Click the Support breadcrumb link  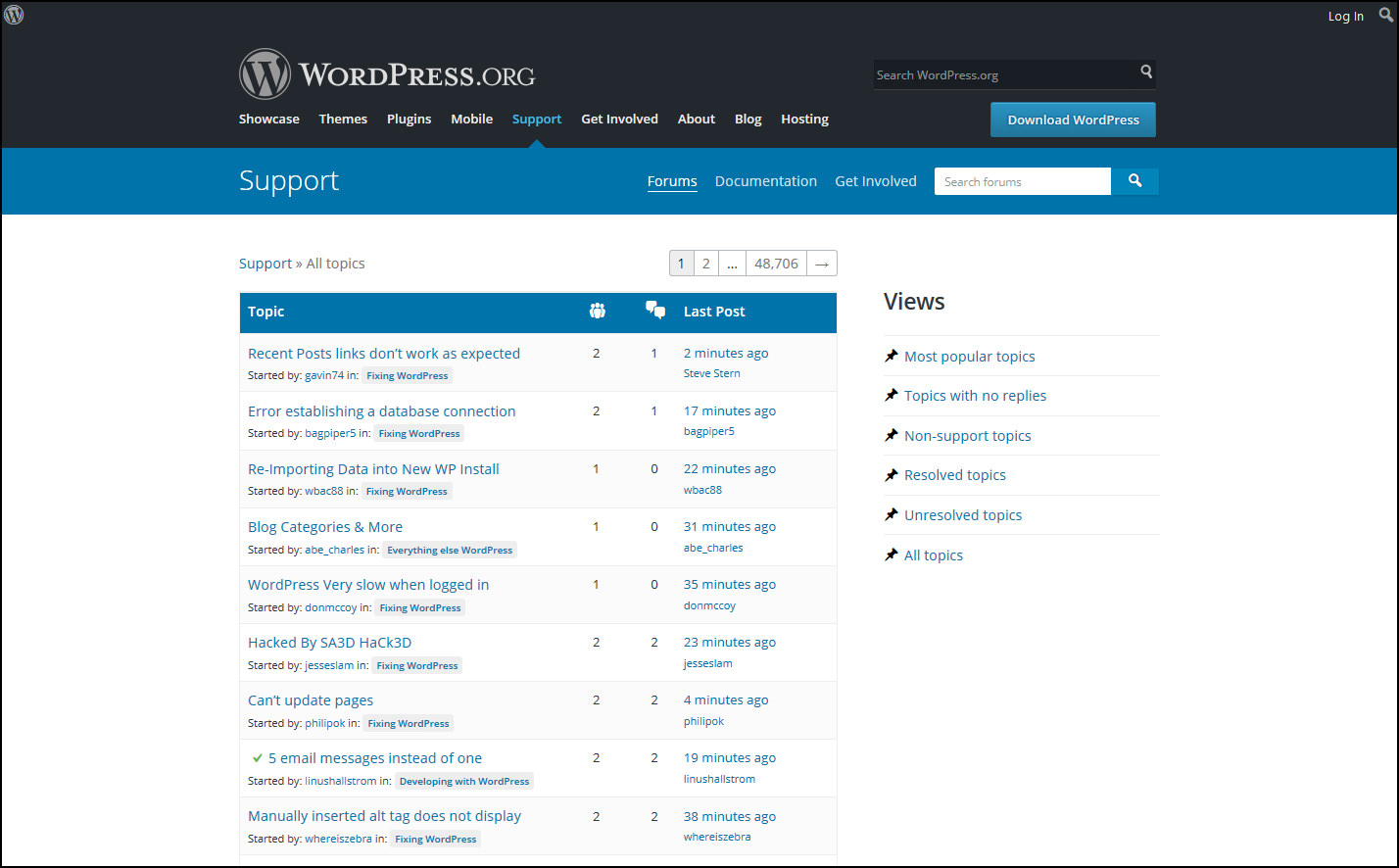(x=265, y=264)
